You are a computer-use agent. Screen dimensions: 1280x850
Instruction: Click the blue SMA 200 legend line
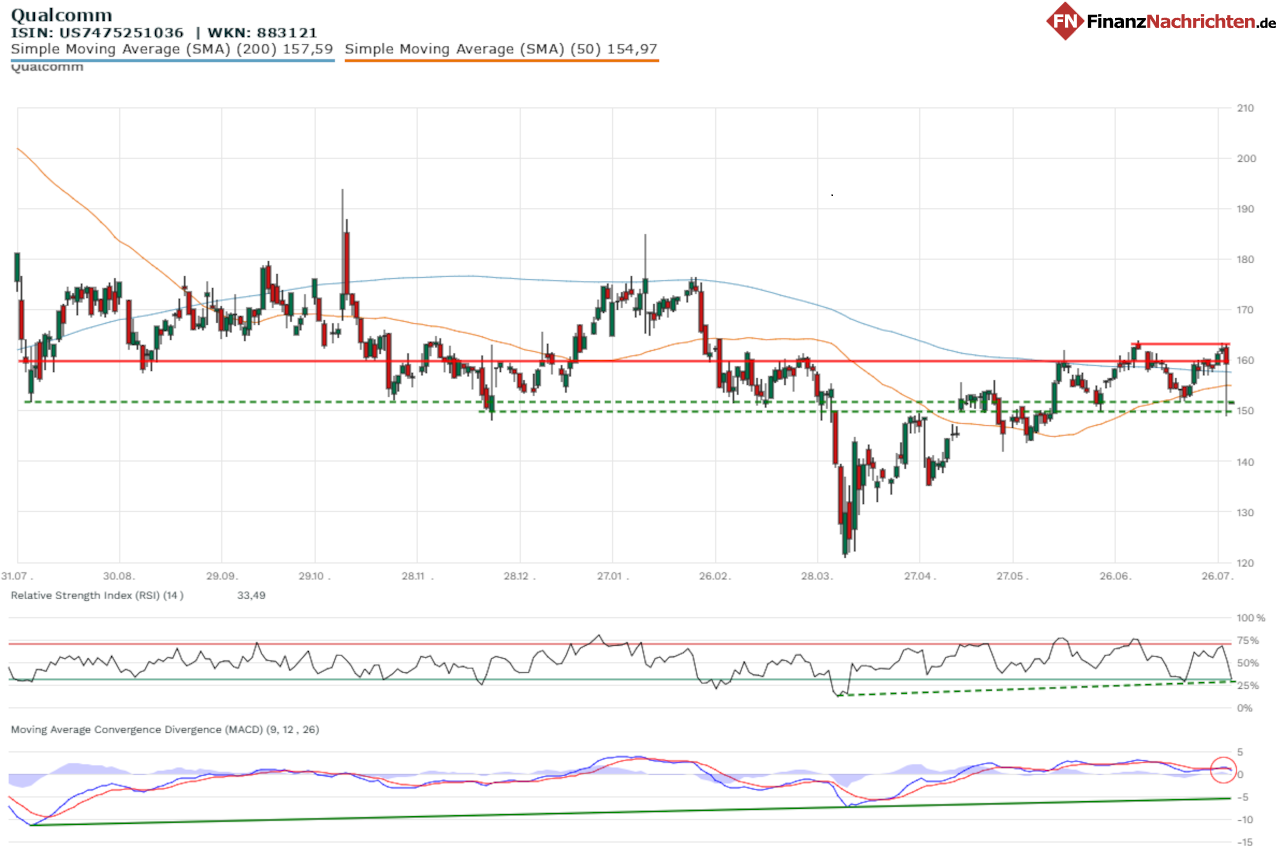(172, 60)
